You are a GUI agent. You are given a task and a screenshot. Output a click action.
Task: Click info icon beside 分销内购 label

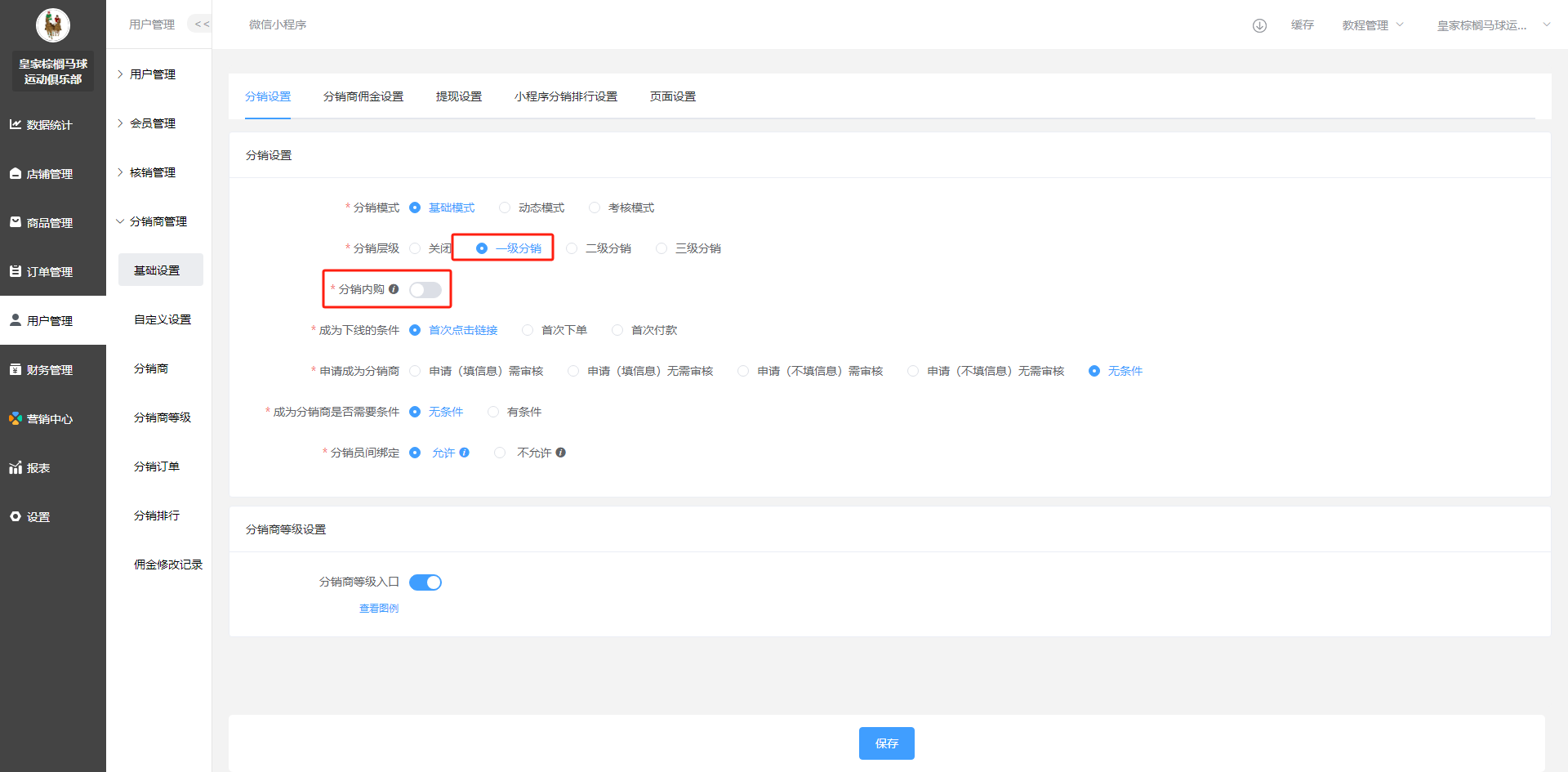coord(394,289)
